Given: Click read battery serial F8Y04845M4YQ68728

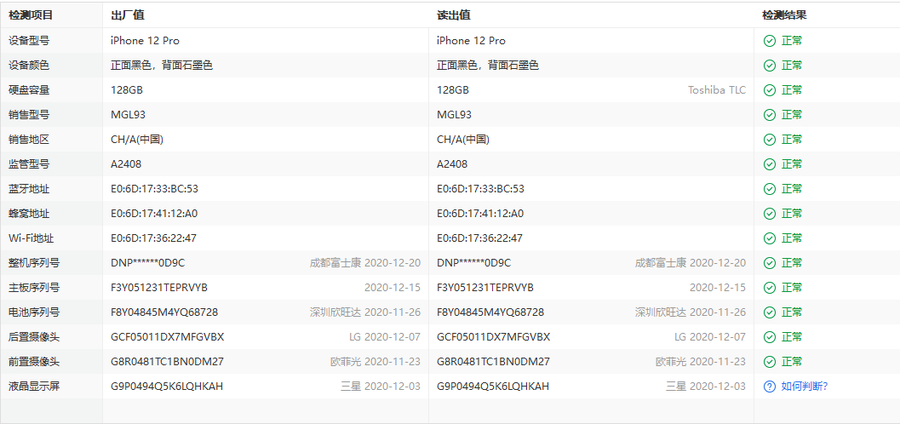Looking at the screenshot, I should coord(491,312).
